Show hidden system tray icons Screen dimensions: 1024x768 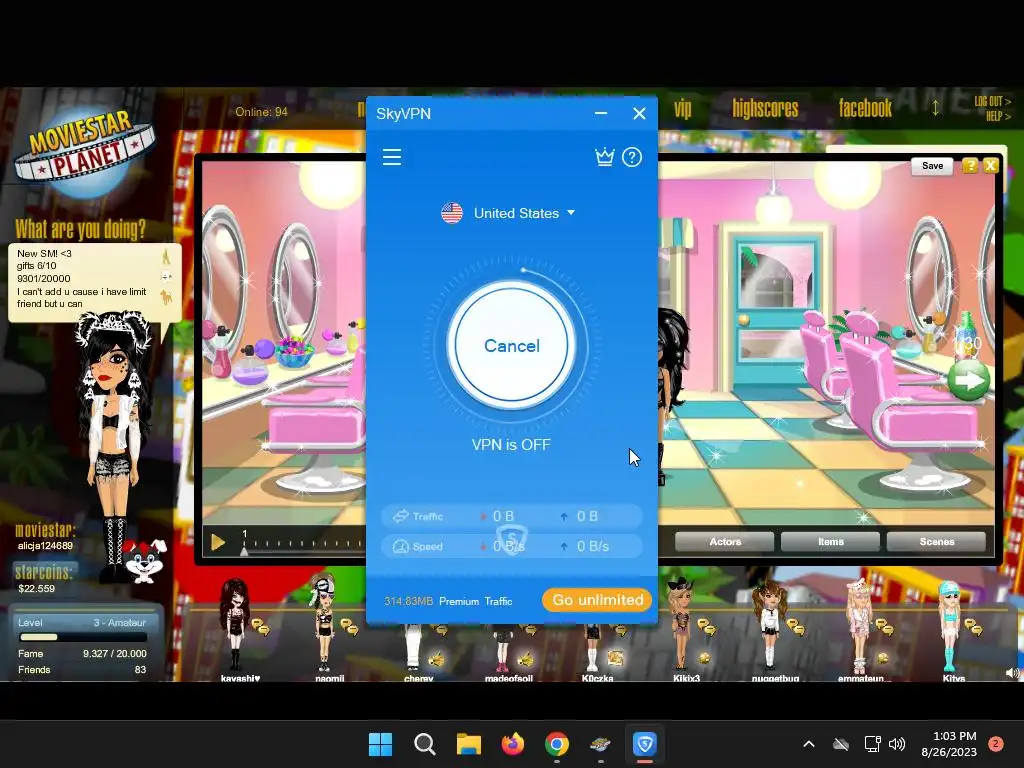(x=808, y=744)
